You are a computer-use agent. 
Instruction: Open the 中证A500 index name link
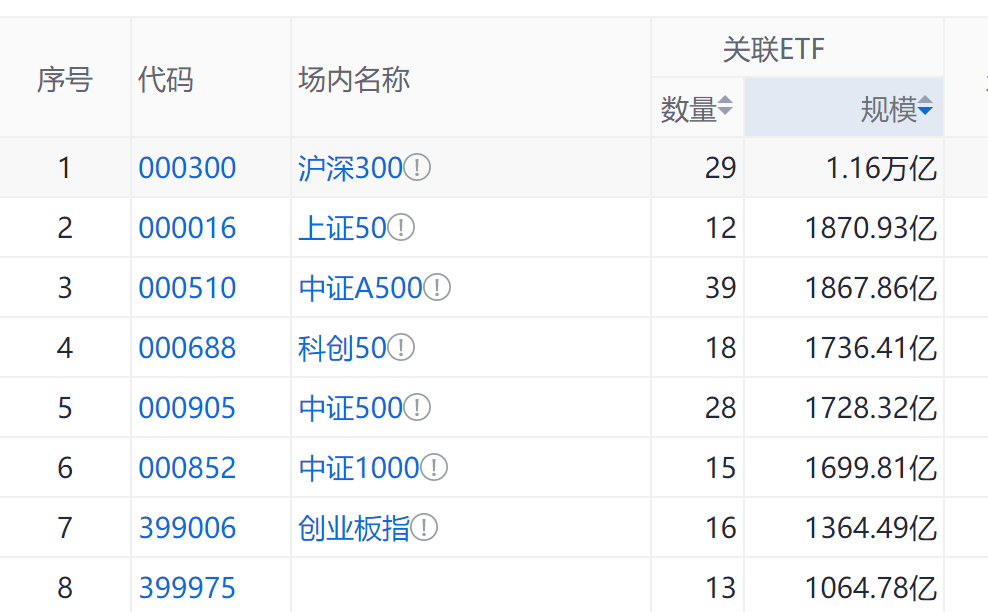click(x=360, y=287)
